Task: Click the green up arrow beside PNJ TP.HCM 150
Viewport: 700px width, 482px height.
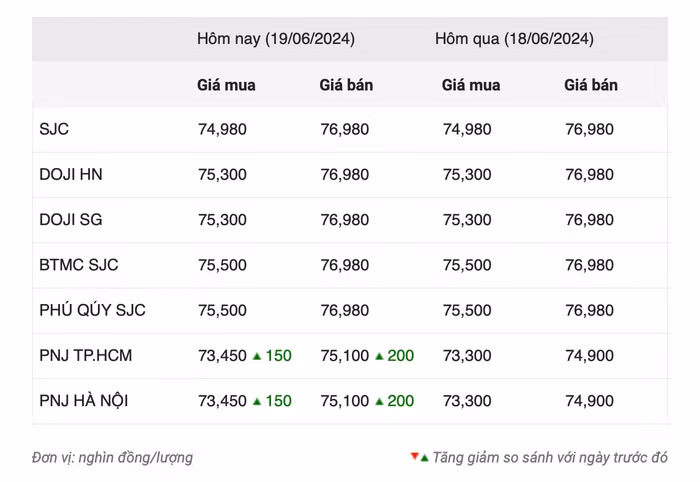Action: (x=257, y=356)
